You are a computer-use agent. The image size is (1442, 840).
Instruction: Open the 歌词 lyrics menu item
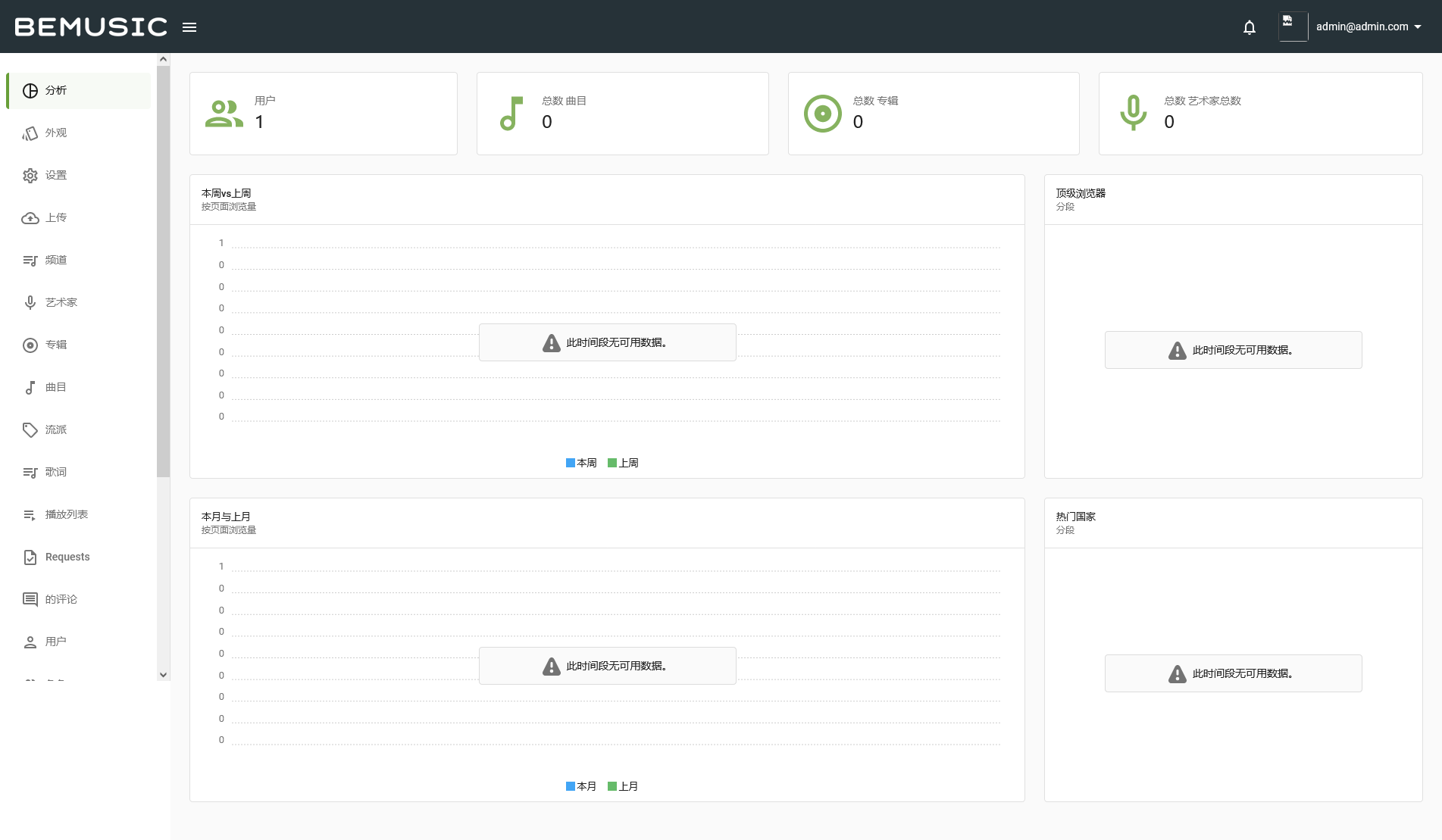(56, 473)
